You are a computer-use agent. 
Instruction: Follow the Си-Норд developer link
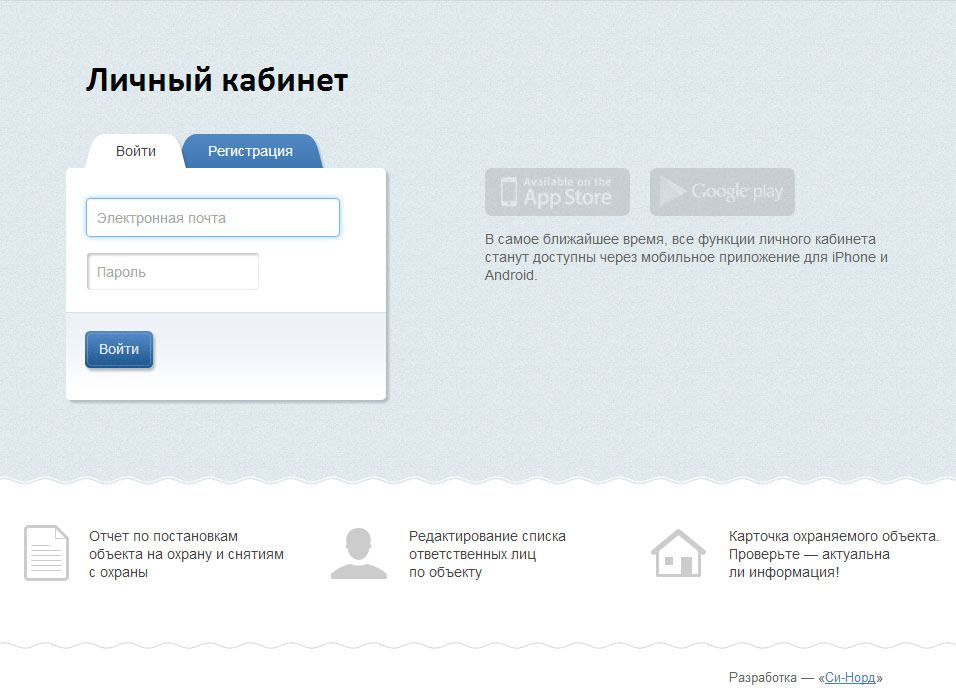tap(850, 678)
